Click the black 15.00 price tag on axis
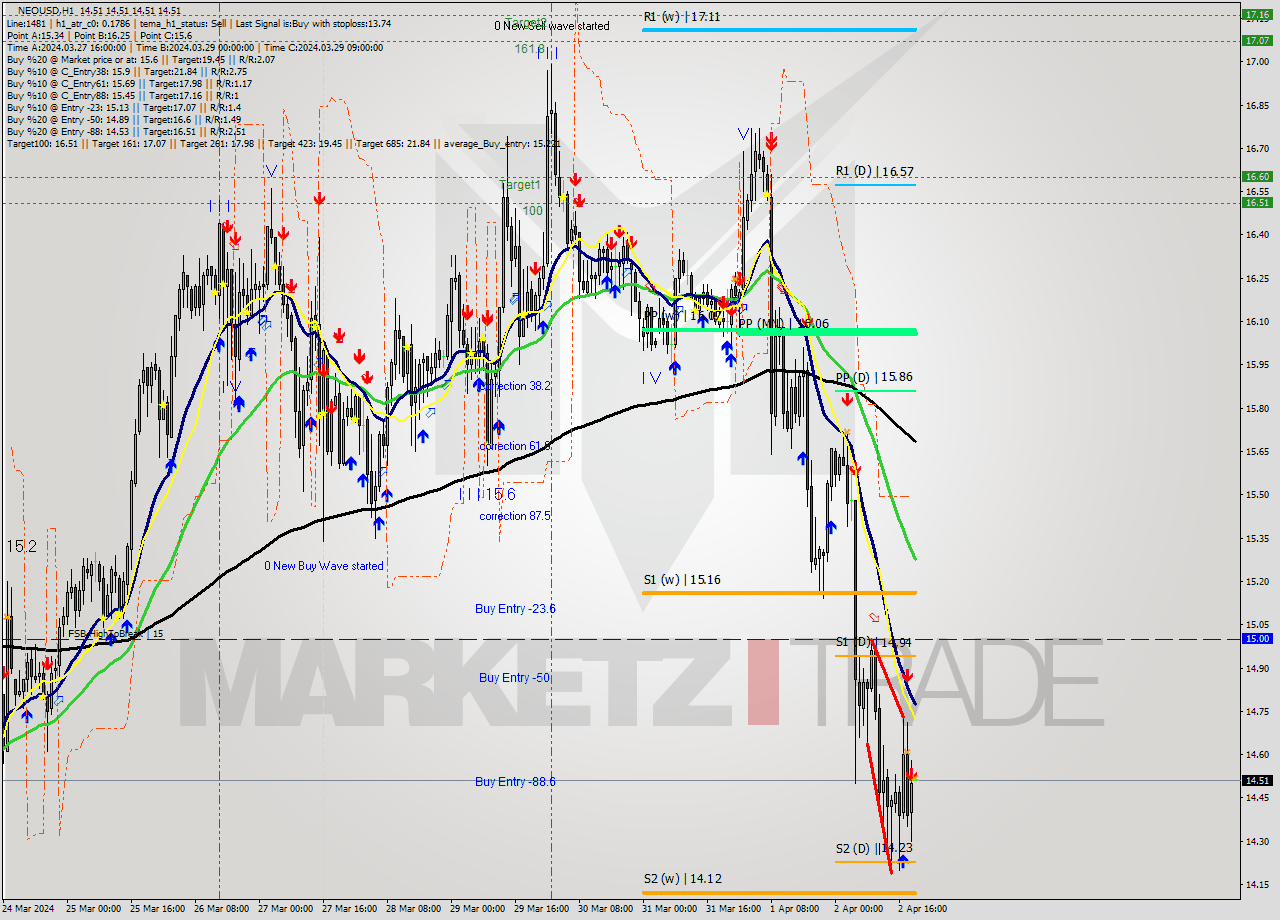 click(x=1257, y=638)
